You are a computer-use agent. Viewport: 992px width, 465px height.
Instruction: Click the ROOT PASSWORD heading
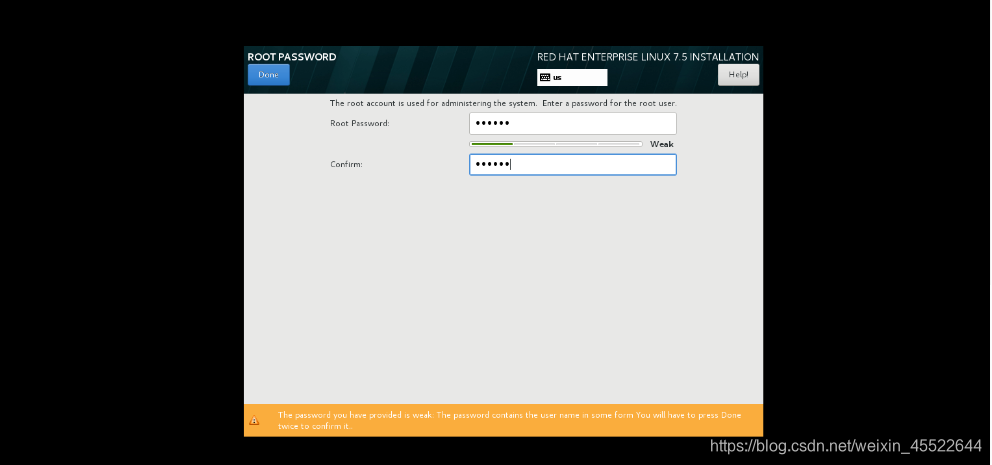tap(292, 57)
